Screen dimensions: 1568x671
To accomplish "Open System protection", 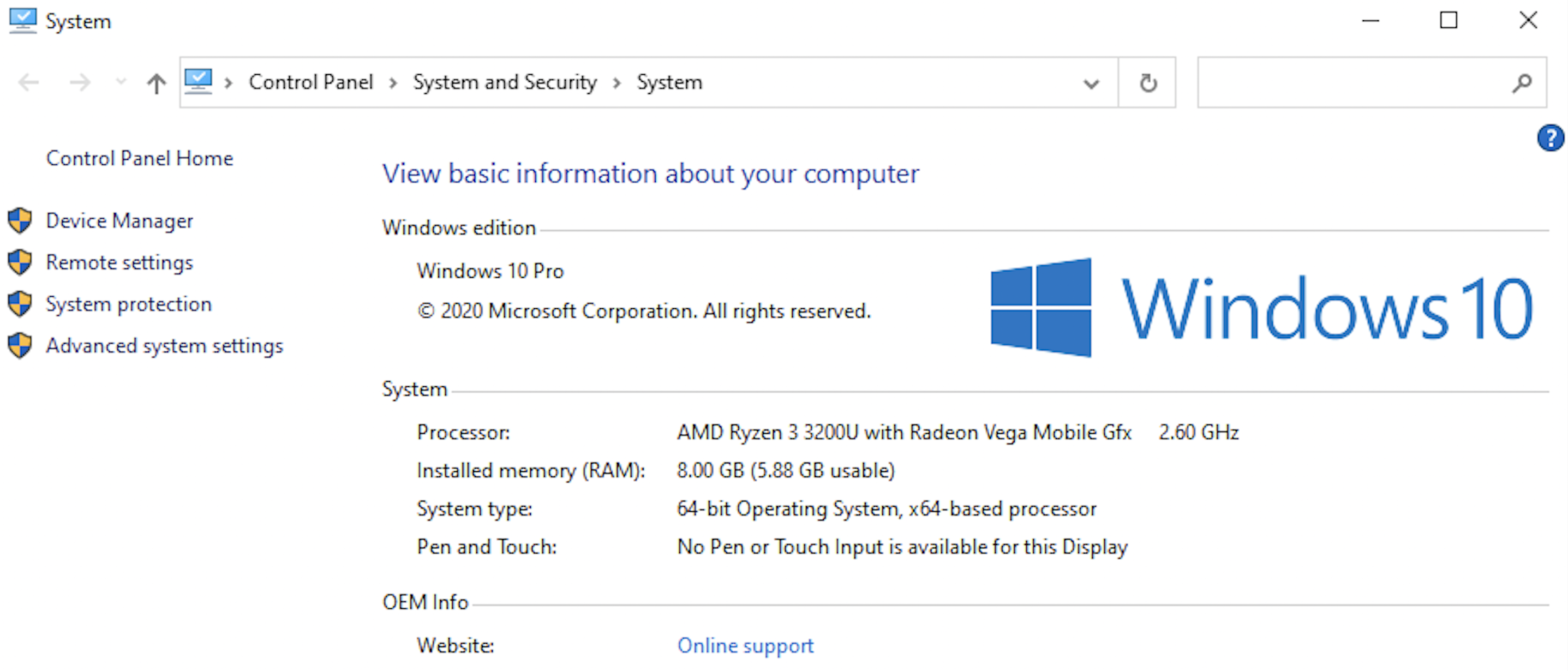I will [x=129, y=304].
